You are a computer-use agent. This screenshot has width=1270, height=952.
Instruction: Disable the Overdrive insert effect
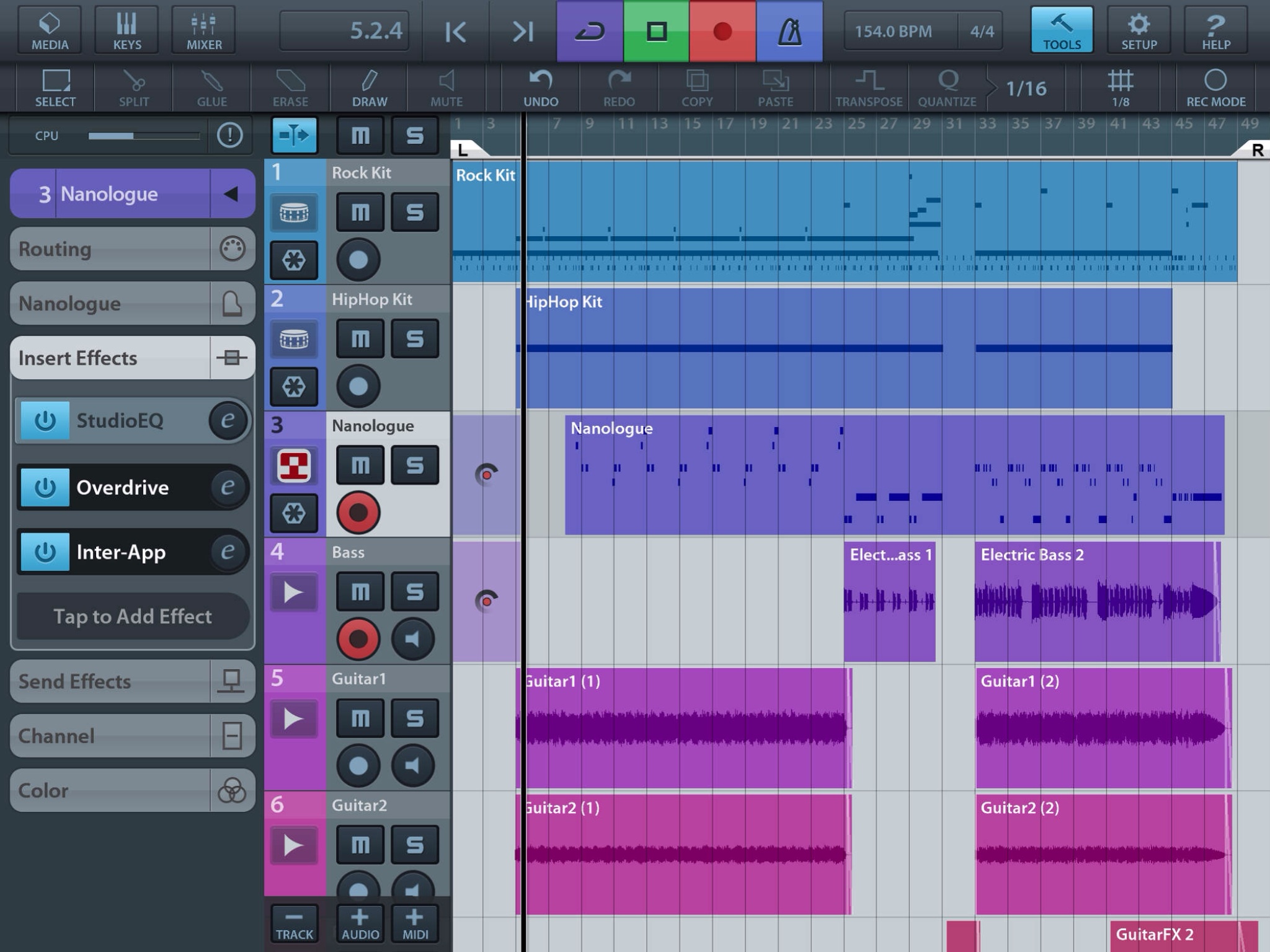44,488
